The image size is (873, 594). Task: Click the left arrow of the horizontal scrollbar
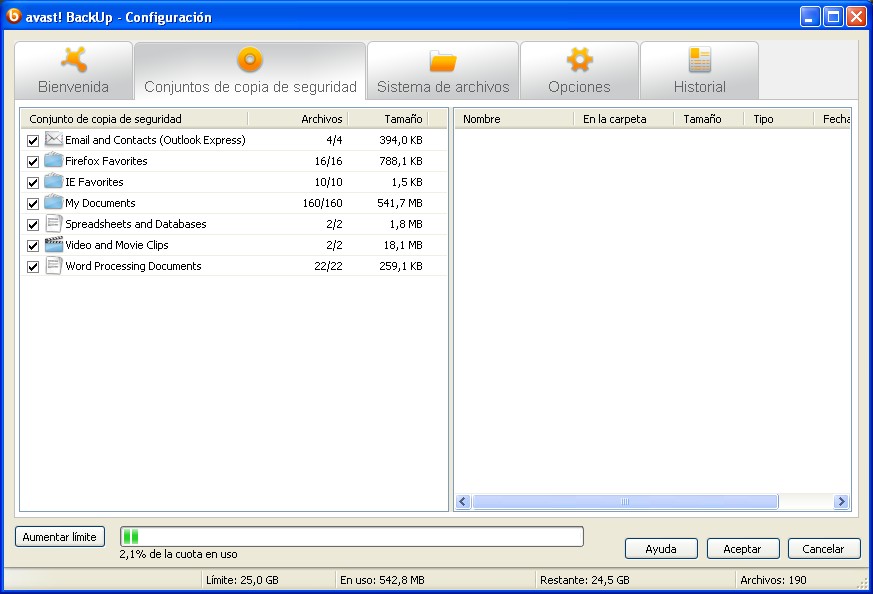point(463,502)
